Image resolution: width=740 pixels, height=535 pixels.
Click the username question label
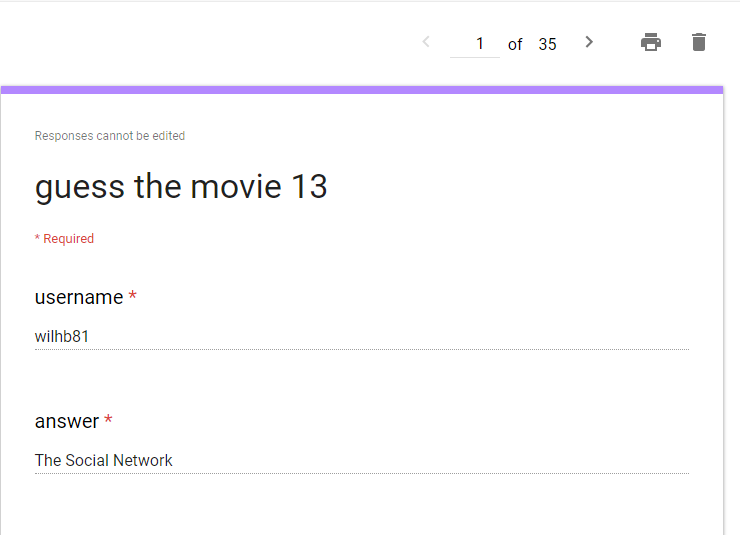tap(79, 297)
